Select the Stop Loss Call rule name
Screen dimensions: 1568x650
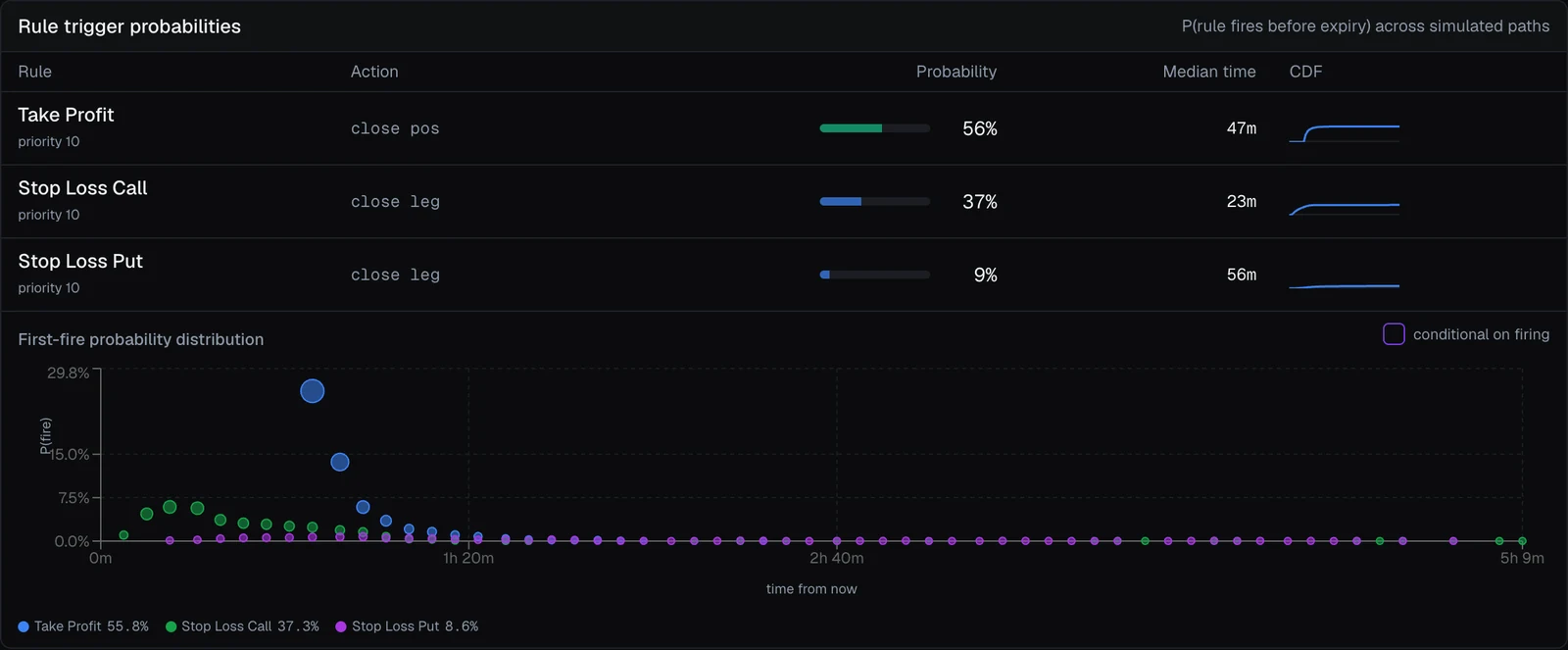tap(82, 188)
